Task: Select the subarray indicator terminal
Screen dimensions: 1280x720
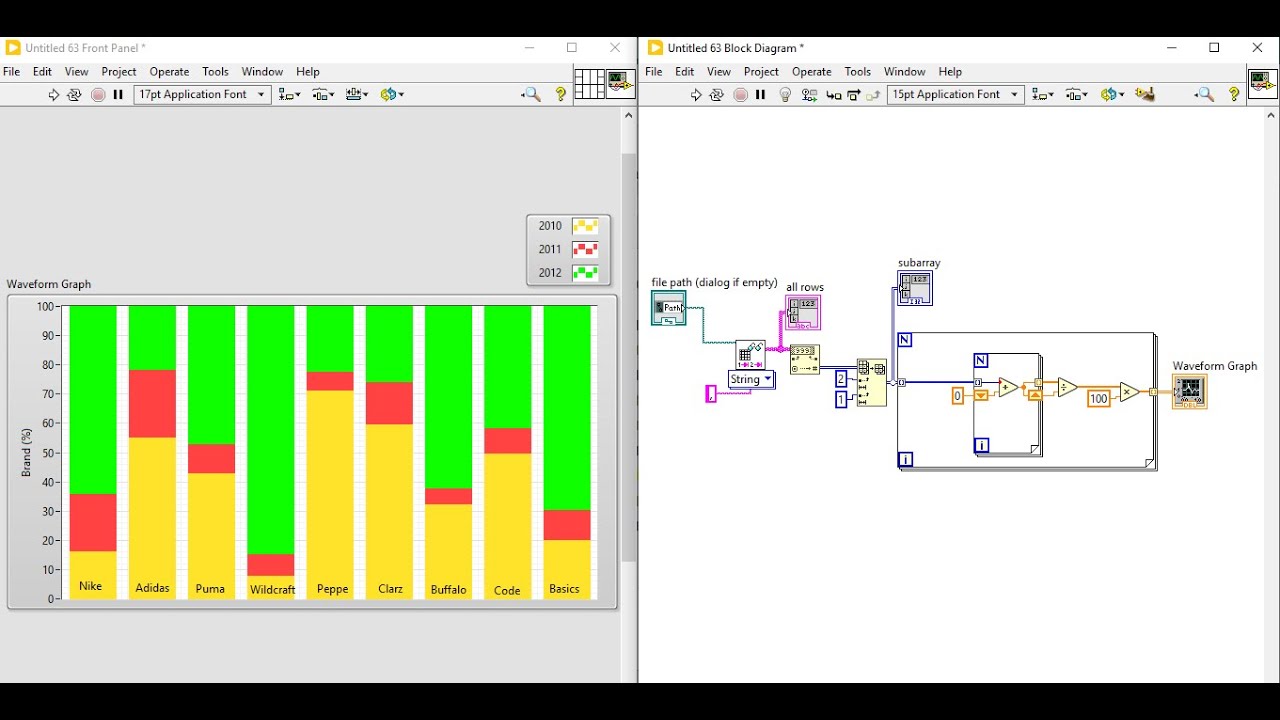Action: pos(915,289)
